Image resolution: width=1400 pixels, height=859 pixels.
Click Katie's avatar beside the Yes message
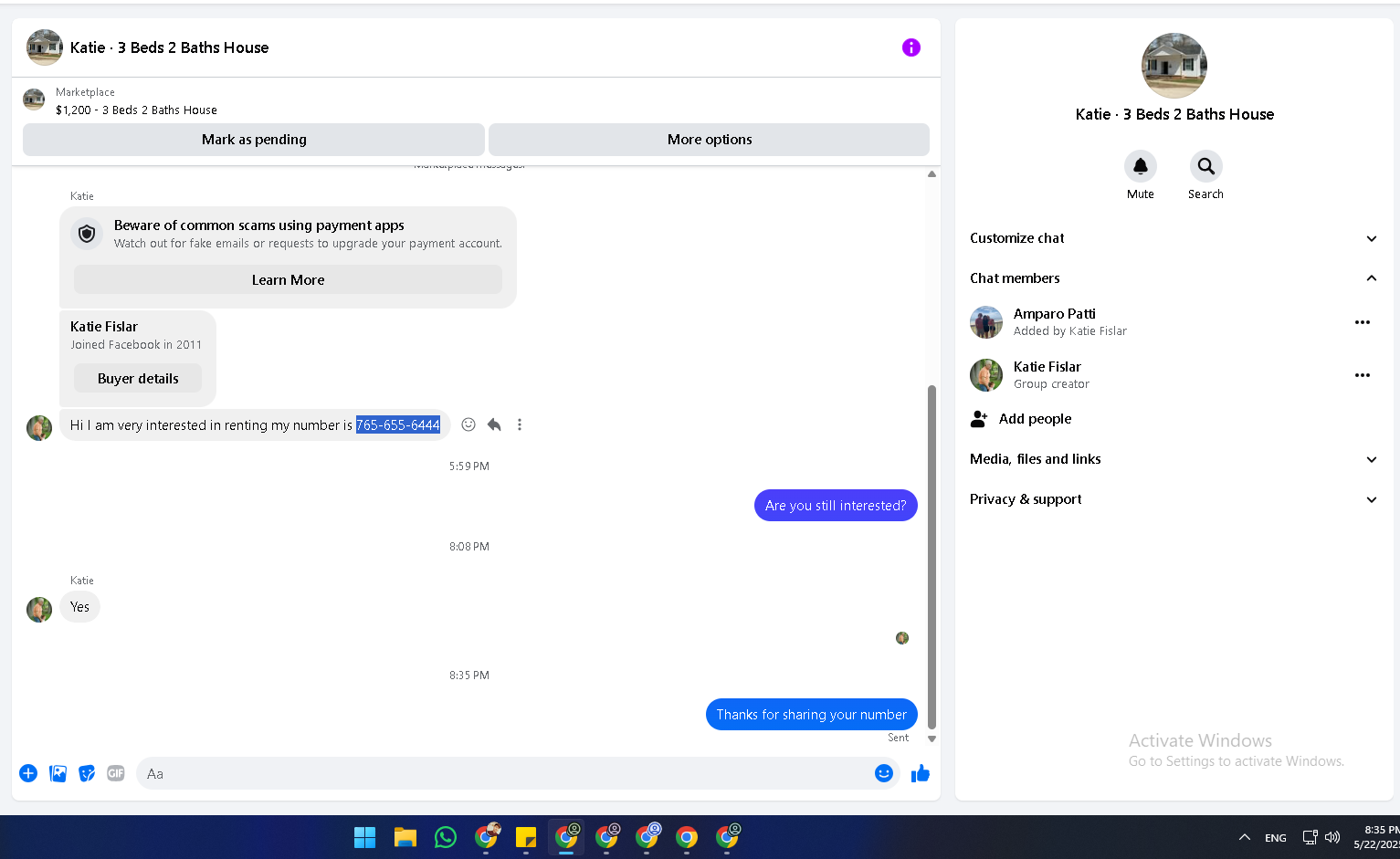pyautogui.click(x=39, y=609)
